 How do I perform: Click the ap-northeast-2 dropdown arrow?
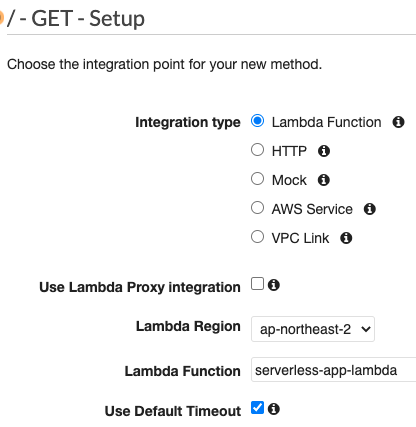pos(366,329)
